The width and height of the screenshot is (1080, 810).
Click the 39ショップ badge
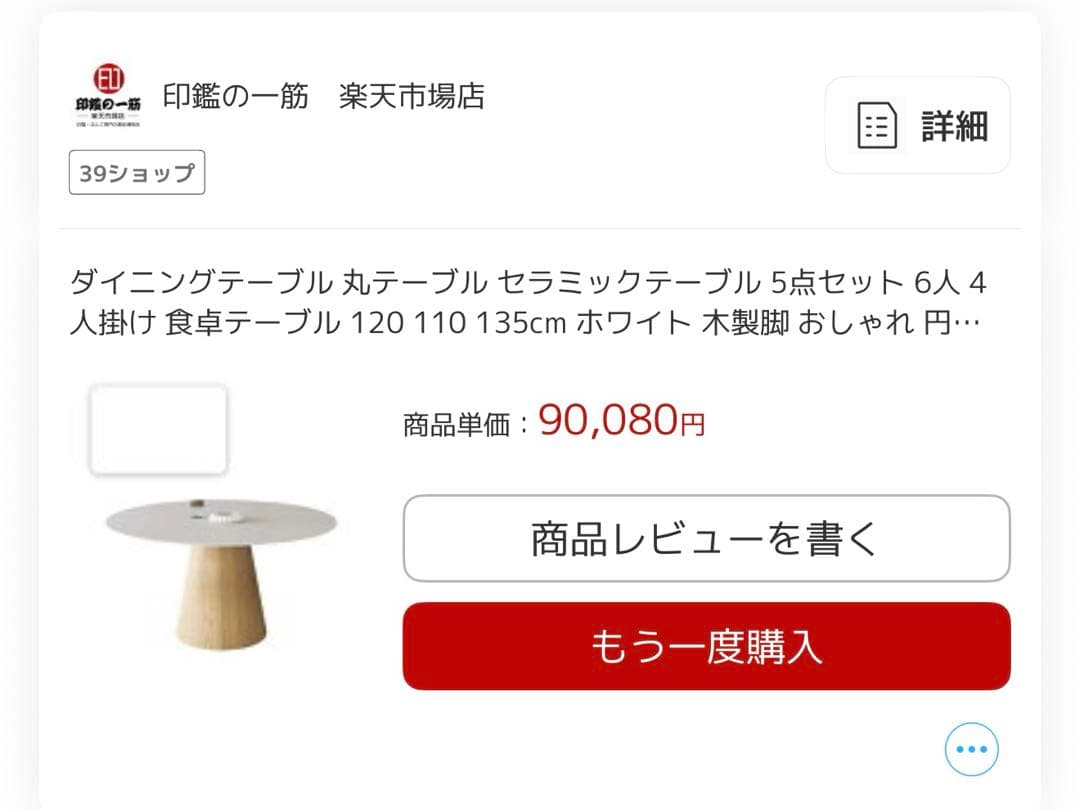[135, 172]
